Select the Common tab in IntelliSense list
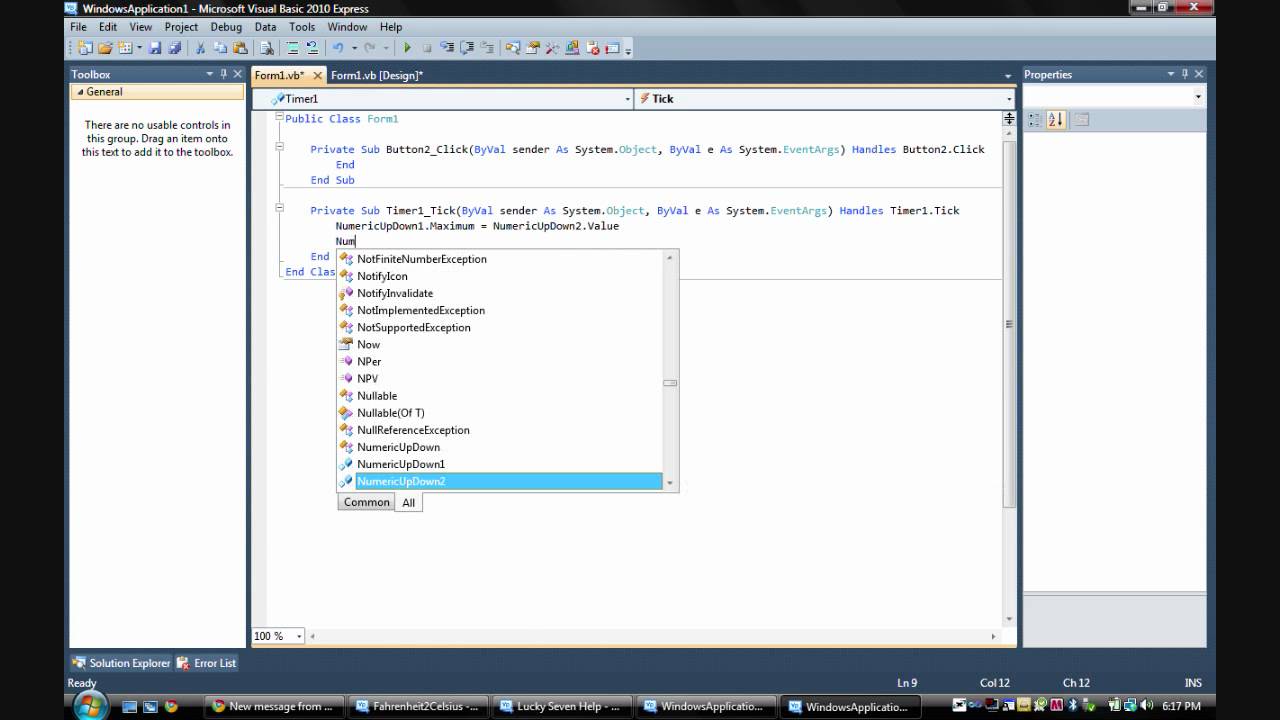Screen dimensions: 1280x720 click(367, 502)
